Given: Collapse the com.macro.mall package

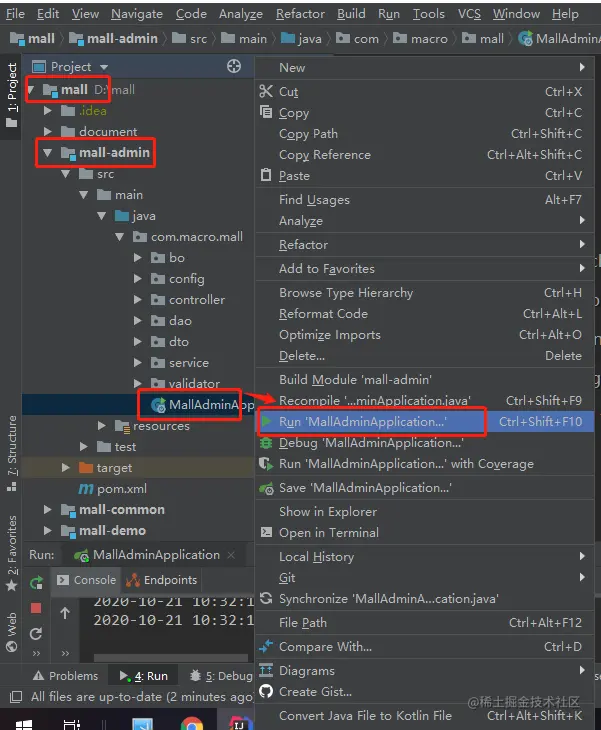Looking at the screenshot, I should pos(120,237).
